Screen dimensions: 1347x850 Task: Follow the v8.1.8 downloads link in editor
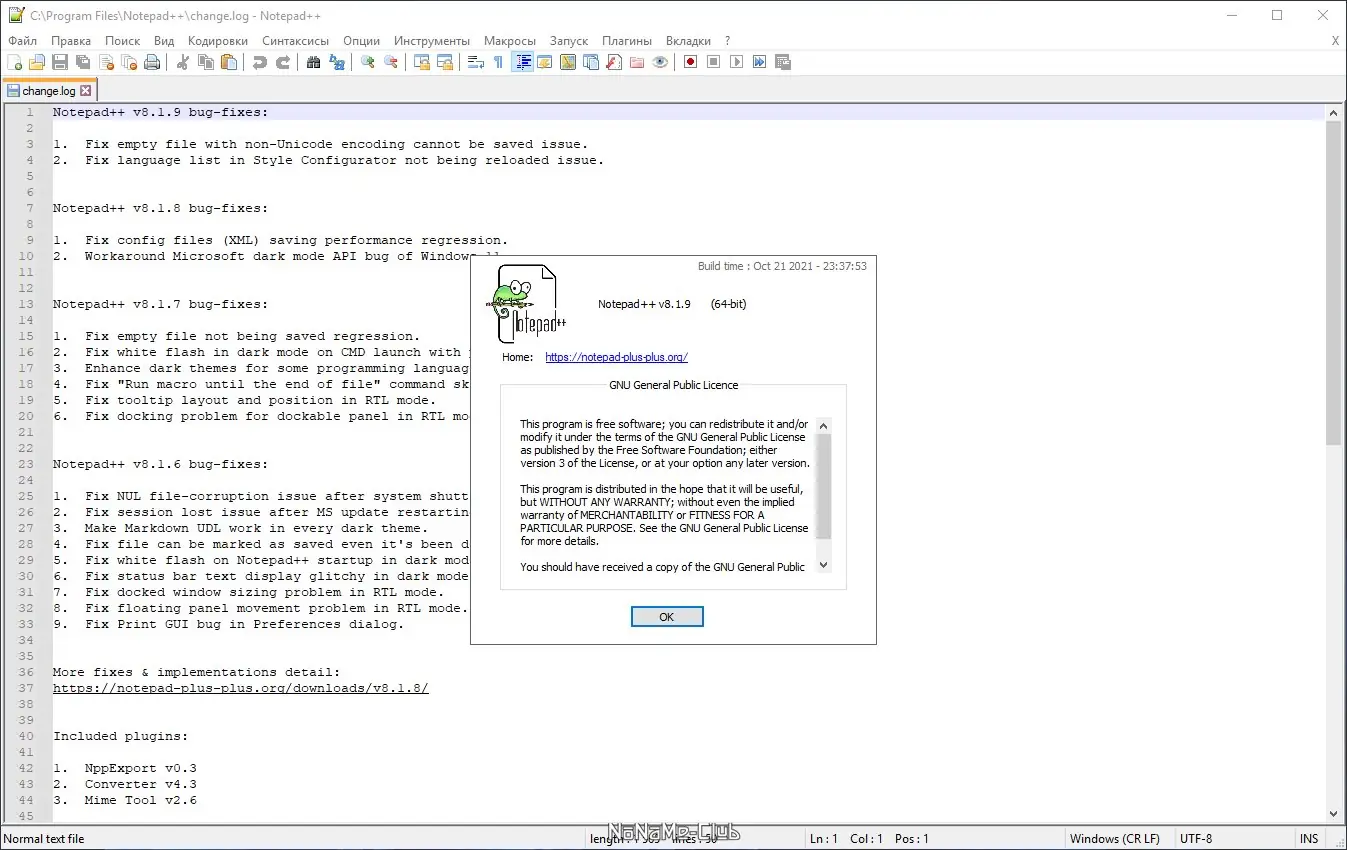[x=241, y=688]
